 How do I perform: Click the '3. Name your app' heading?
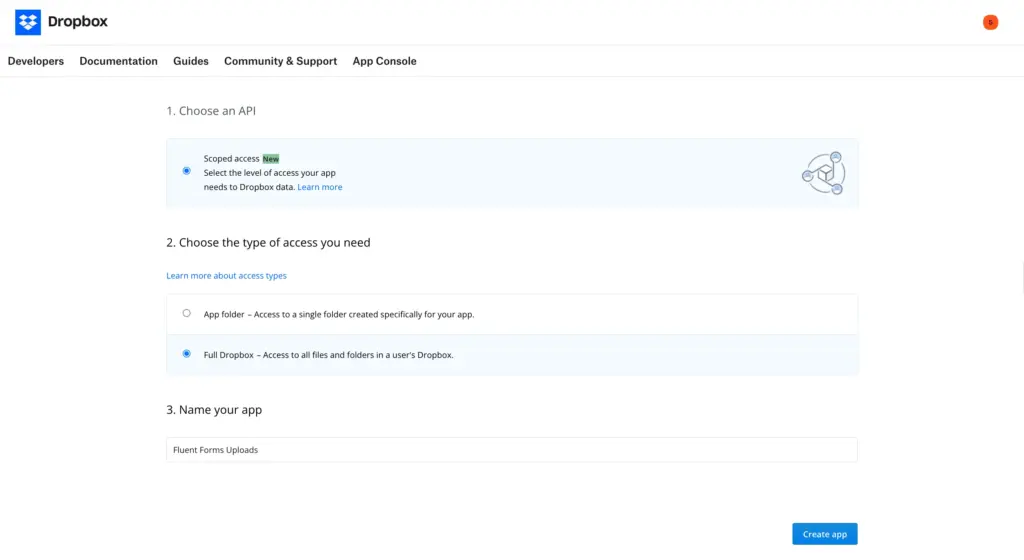tap(214, 410)
